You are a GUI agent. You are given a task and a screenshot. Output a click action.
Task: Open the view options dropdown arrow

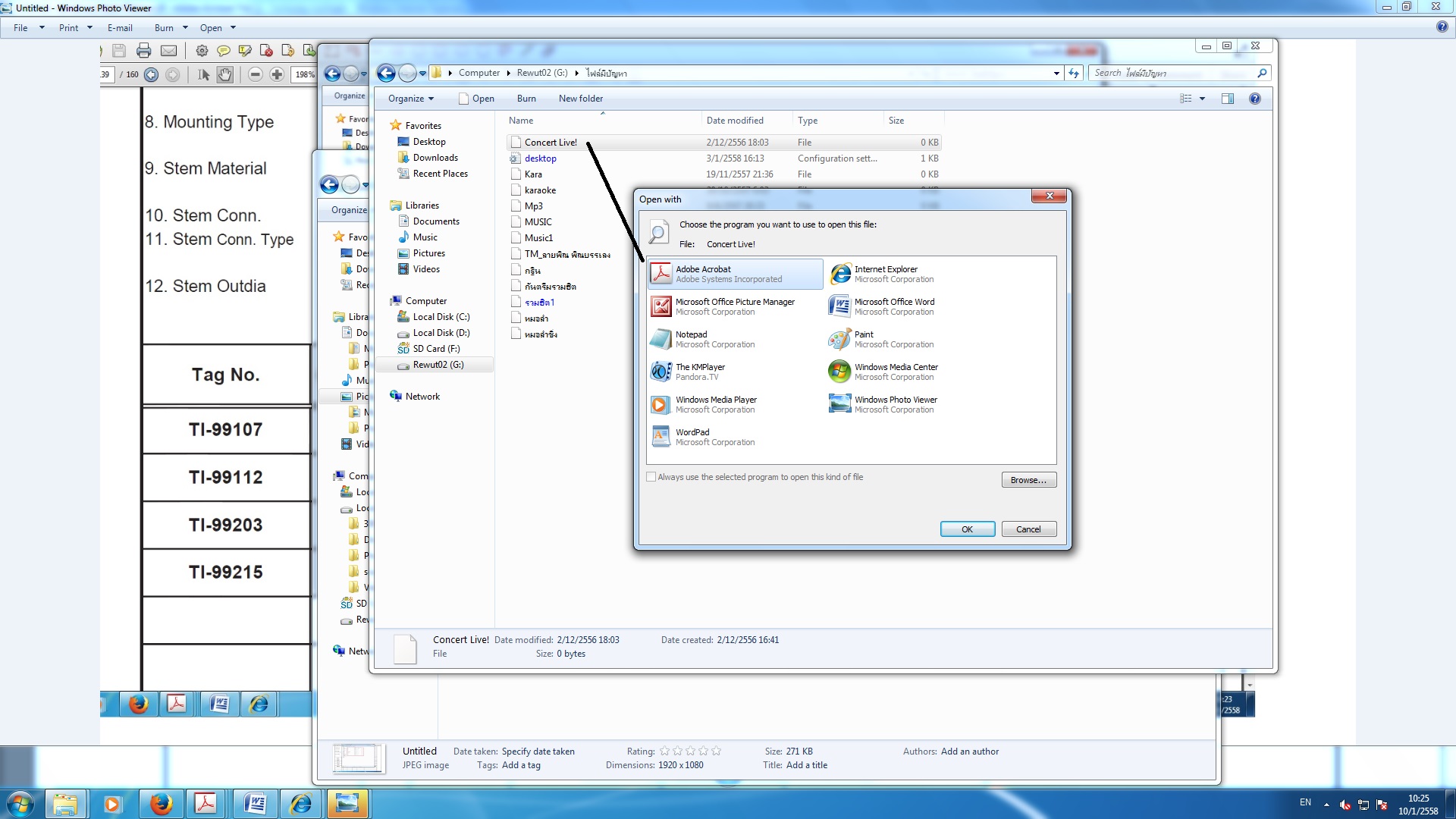tap(1202, 99)
